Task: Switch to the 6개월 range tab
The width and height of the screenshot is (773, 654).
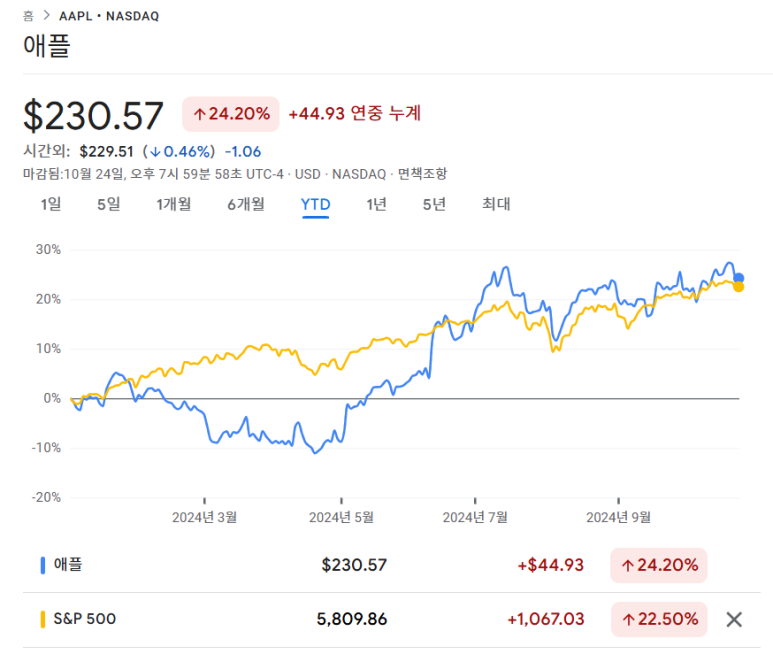Action: pyautogui.click(x=246, y=204)
